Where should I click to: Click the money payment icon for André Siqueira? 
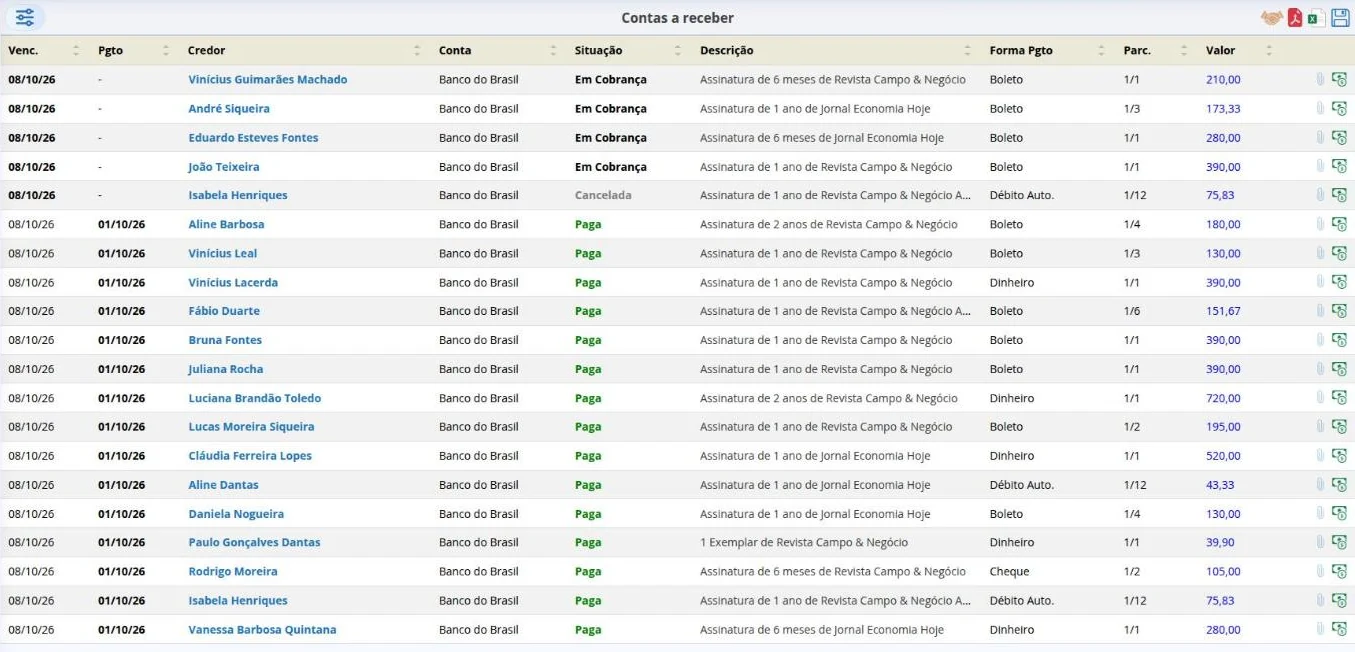pos(1339,108)
